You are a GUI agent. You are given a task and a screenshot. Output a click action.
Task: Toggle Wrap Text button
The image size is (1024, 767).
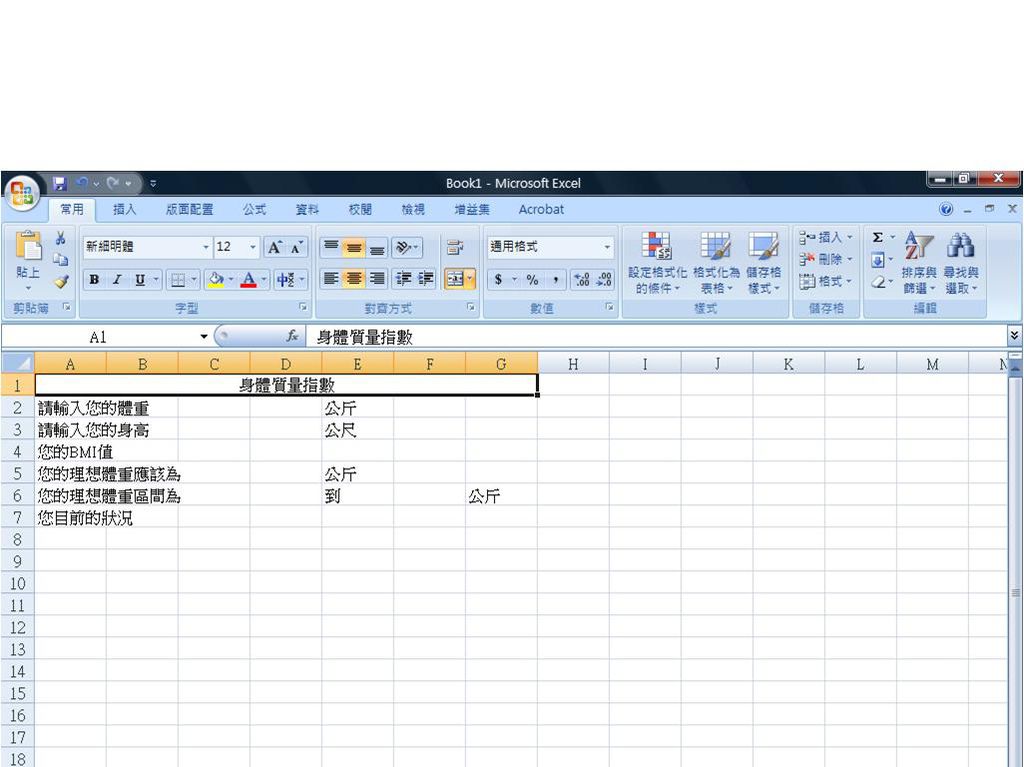pos(455,247)
